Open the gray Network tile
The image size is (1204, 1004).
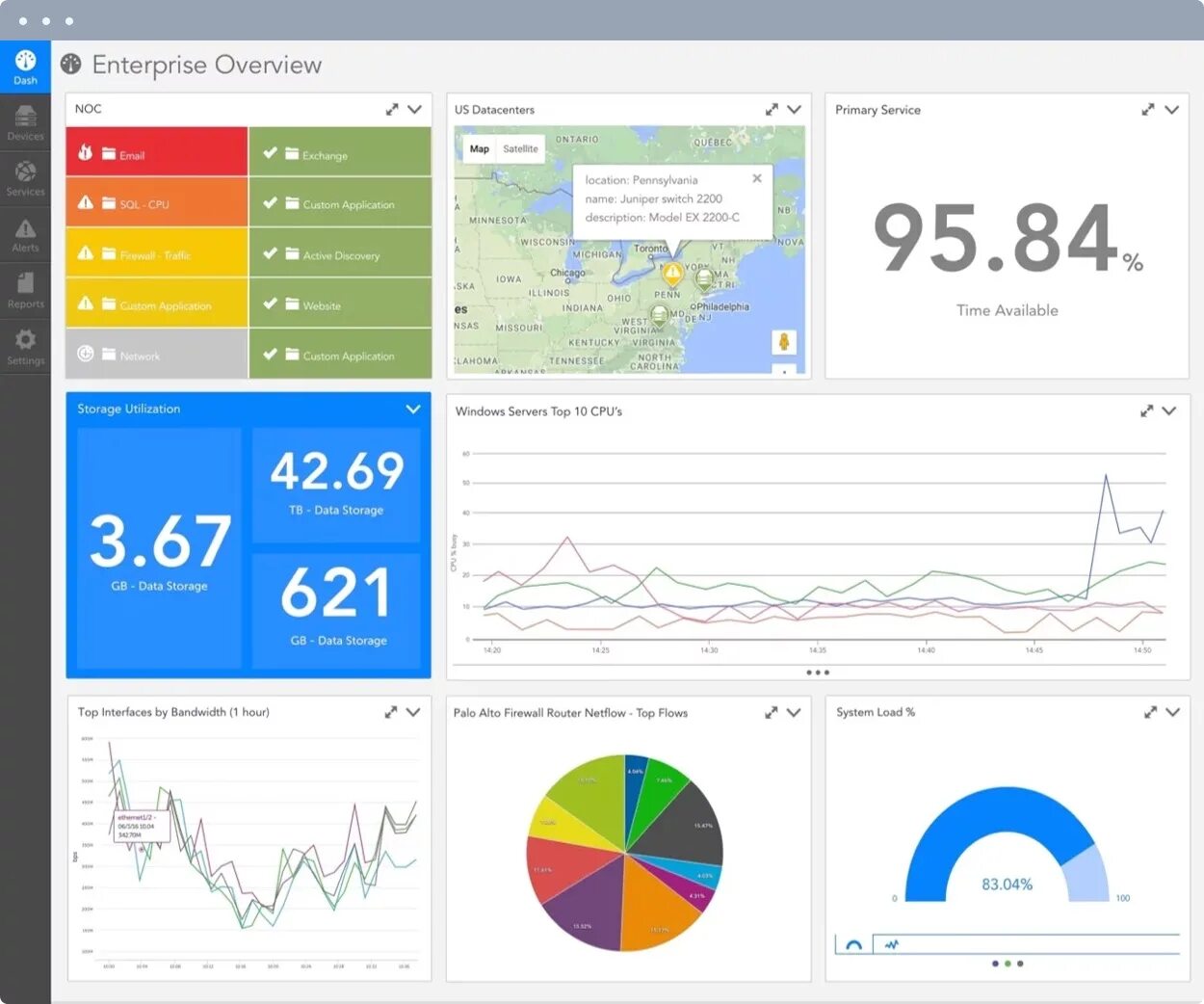tap(157, 354)
